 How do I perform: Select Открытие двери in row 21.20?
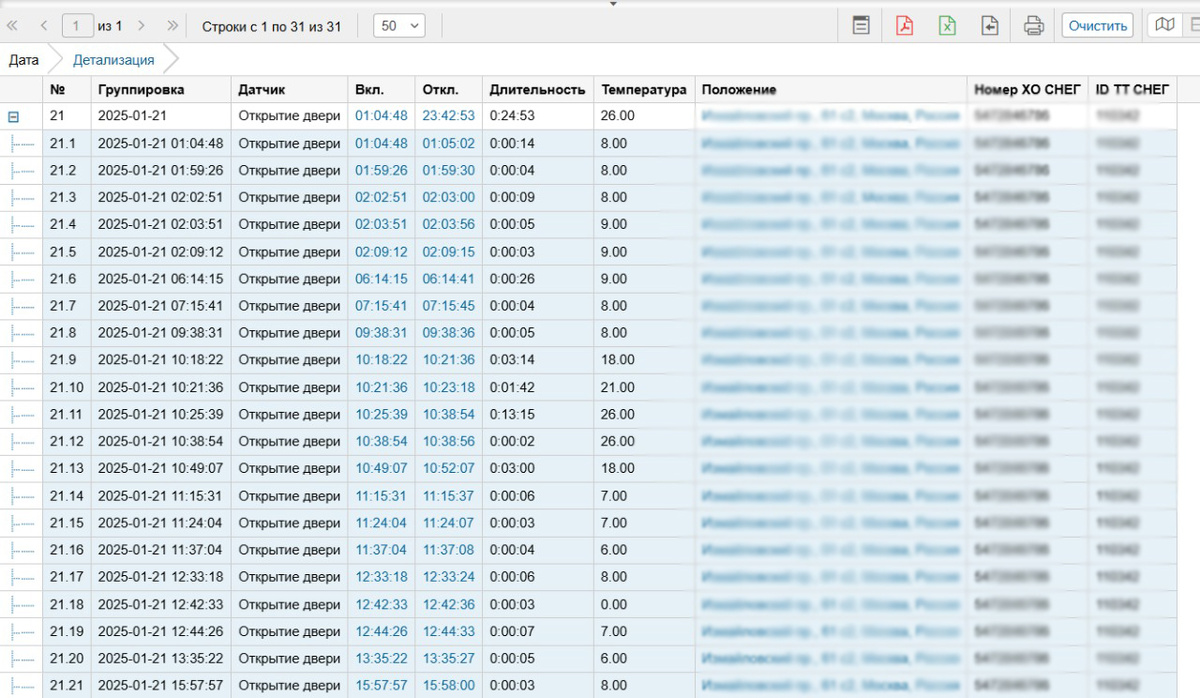tap(290, 658)
